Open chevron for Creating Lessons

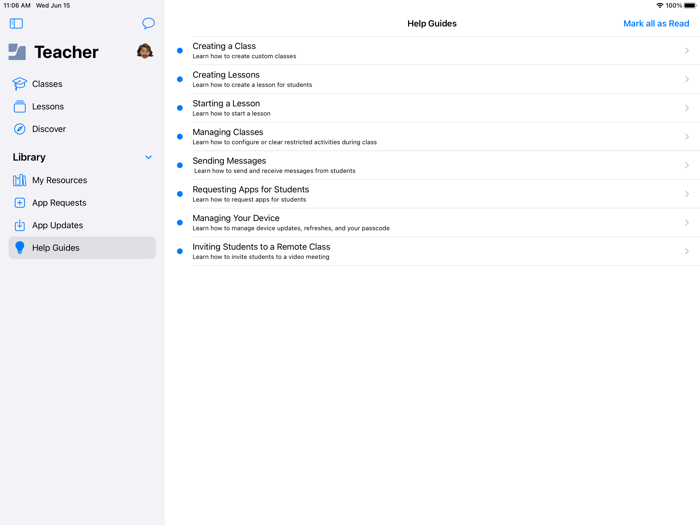click(687, 79)
